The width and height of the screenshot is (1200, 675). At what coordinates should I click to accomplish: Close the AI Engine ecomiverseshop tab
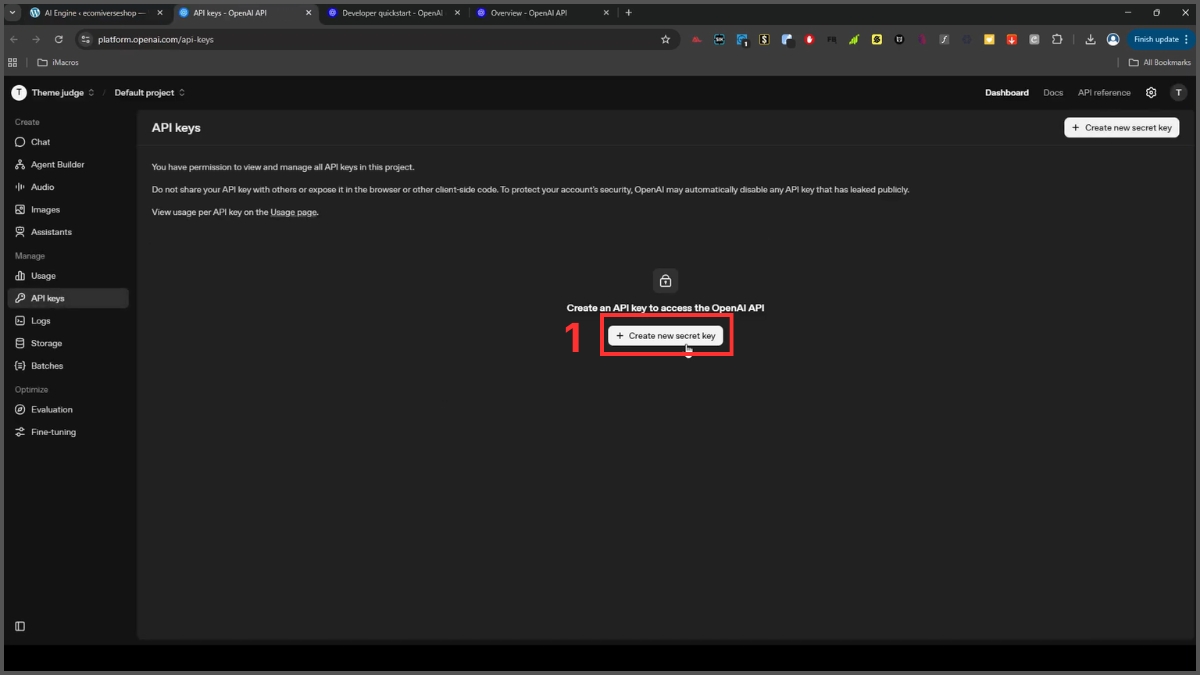click(159, 13)
